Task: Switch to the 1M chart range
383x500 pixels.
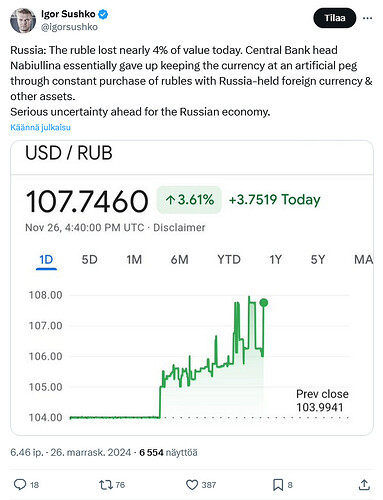Action: pyautogui.click(x=134, y=259)
